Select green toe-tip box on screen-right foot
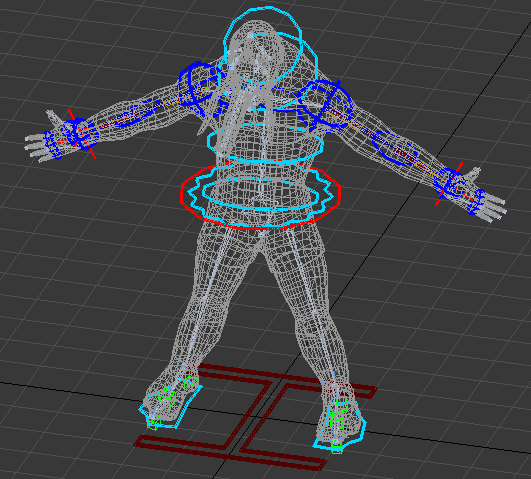 337,449
